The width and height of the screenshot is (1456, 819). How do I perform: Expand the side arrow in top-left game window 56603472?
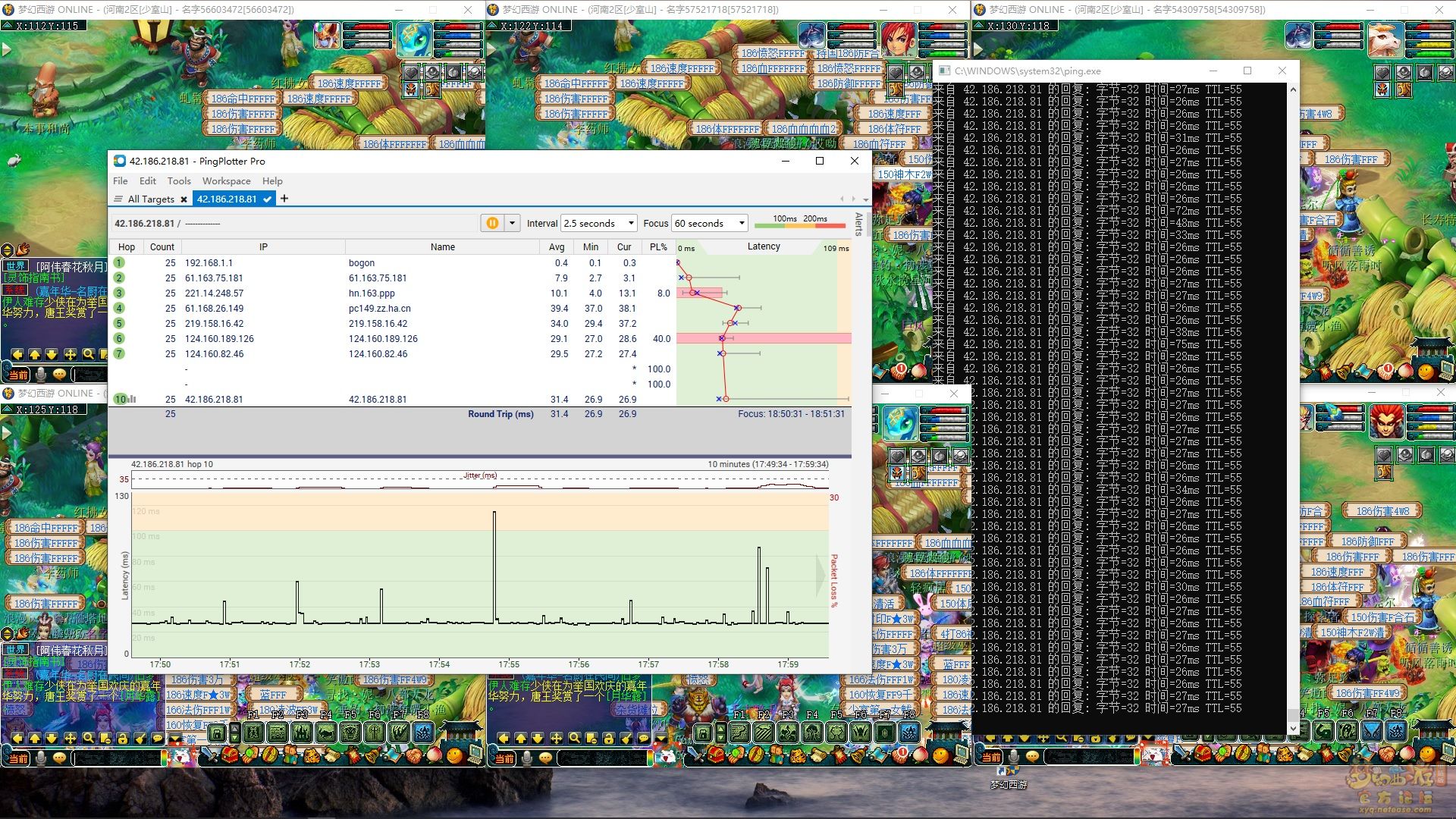click(x=6, y=49)
